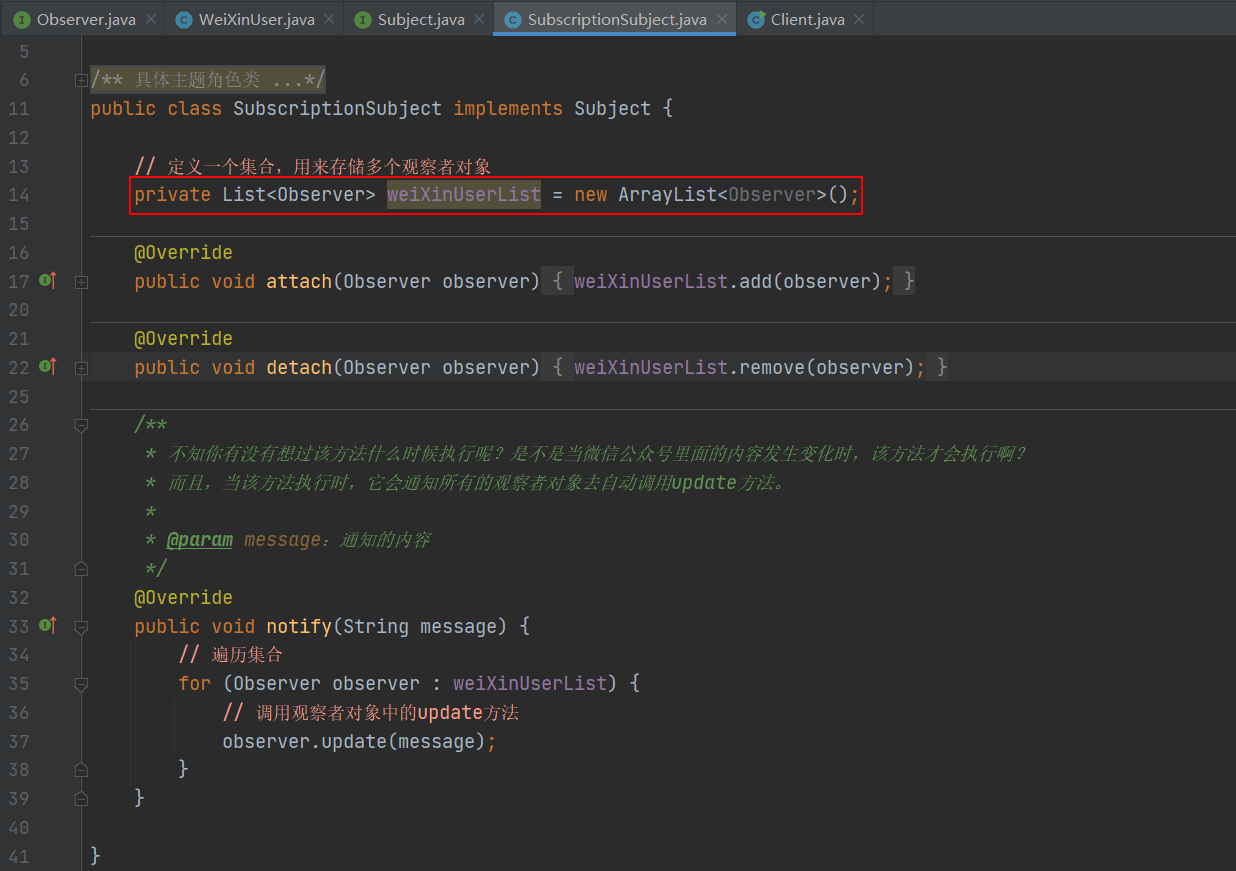Image resolution: width=1236 pixels, height=871 pixels.
Task: Collapse the Javadoc comment starting on line 26
Action: coord(81,426)
